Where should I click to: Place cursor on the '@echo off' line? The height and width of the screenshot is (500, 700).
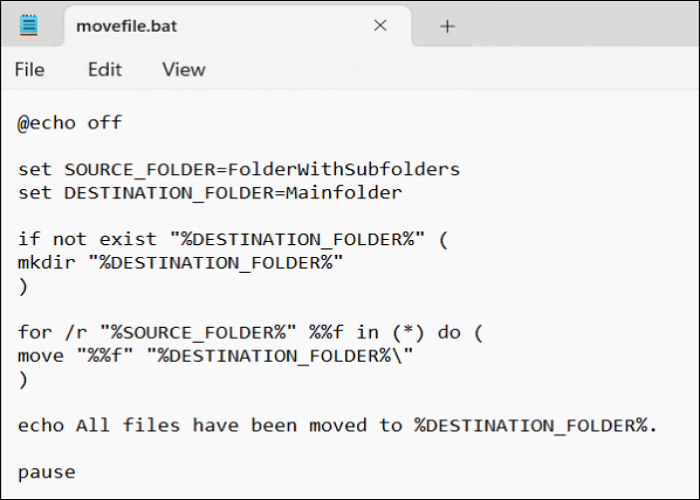pyautogui.click(x=69, y=123)
